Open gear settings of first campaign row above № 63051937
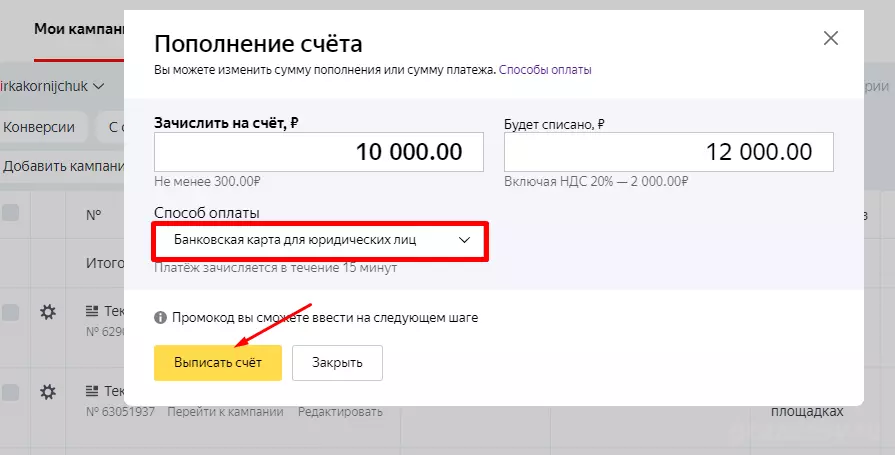This screenshot has width=895, height=455. click(48, 312)
